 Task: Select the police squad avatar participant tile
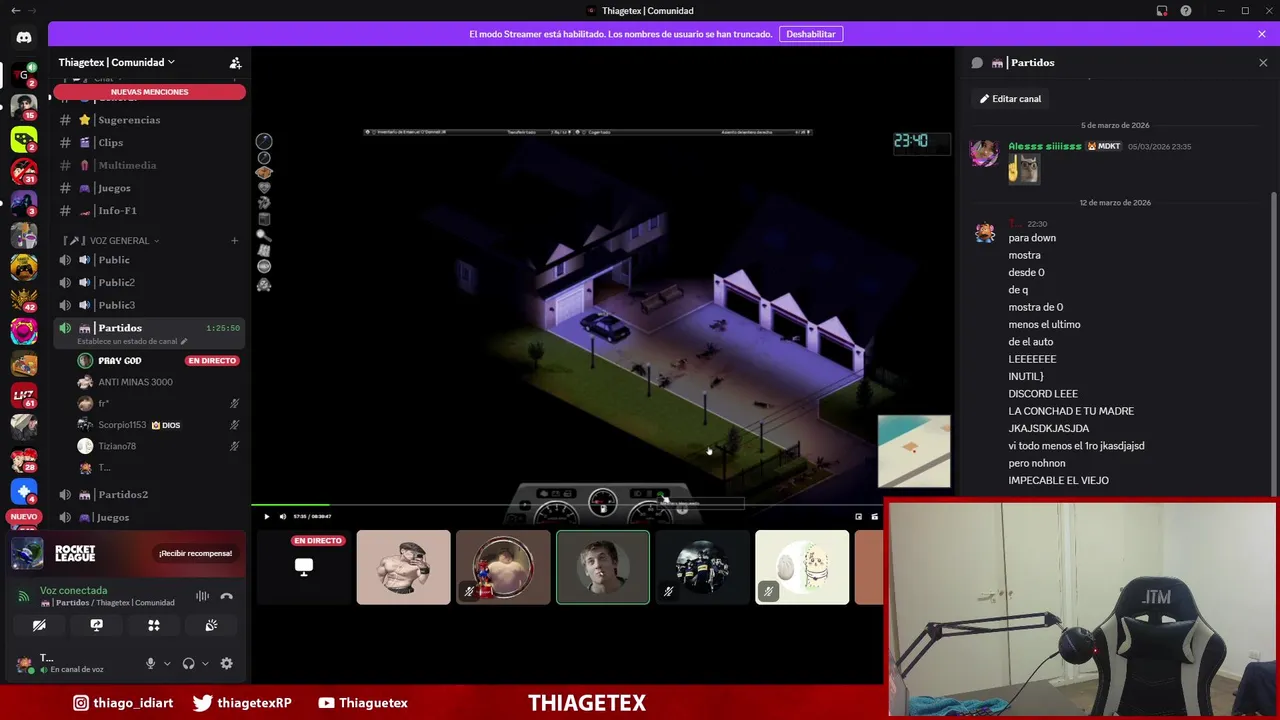coord(702,567)
